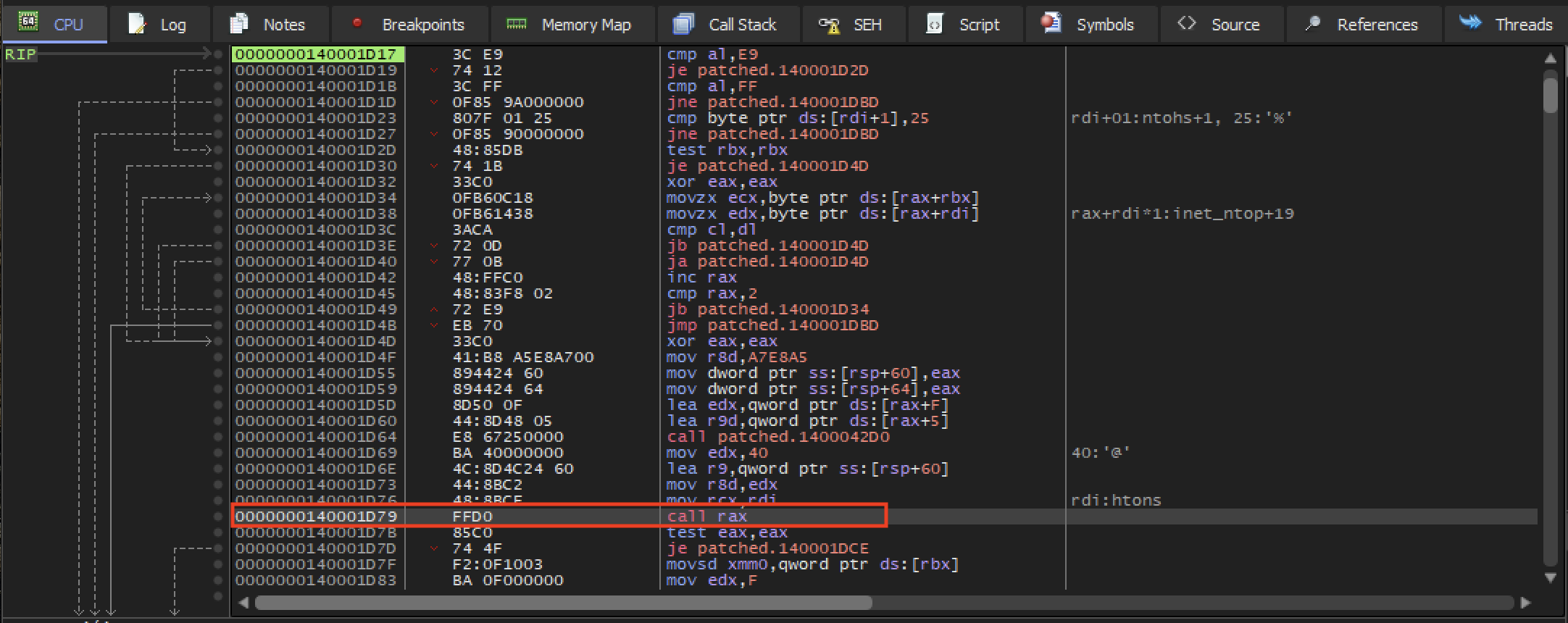Select 'call patched.1400042D0' instruction
This screenshot has width=1568, height=623.
point(778,437)
